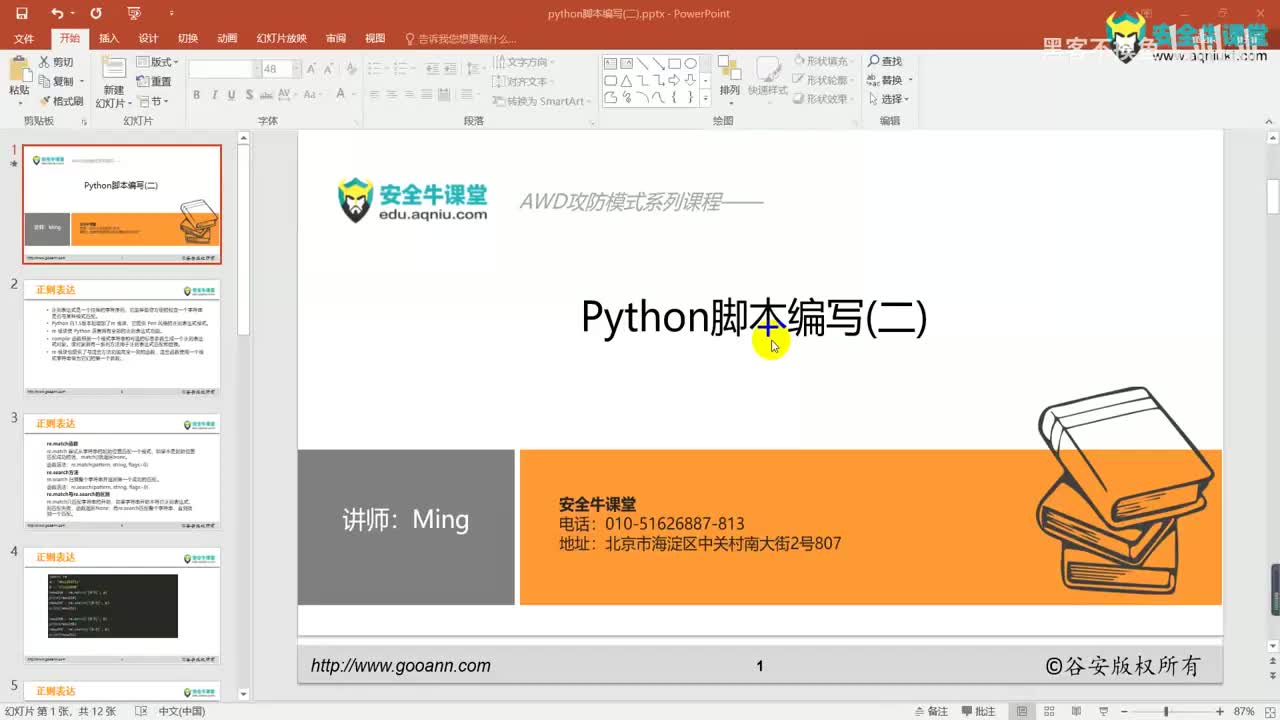This screenshot has width=1280, height=720.
Task: Click the font size box showing 48
Action: pos(280,69)
